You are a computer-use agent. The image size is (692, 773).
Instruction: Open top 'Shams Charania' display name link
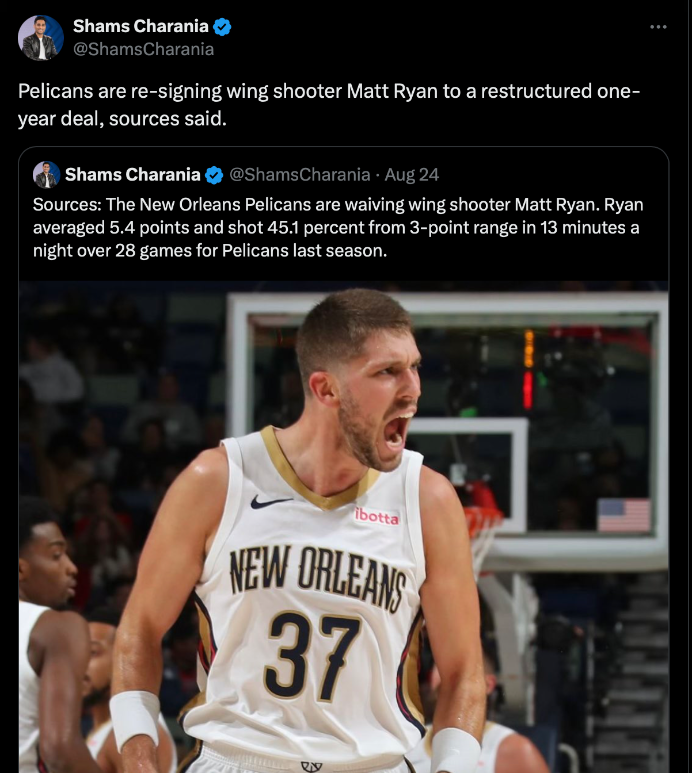pyautogui.click(x=140, y=26)
